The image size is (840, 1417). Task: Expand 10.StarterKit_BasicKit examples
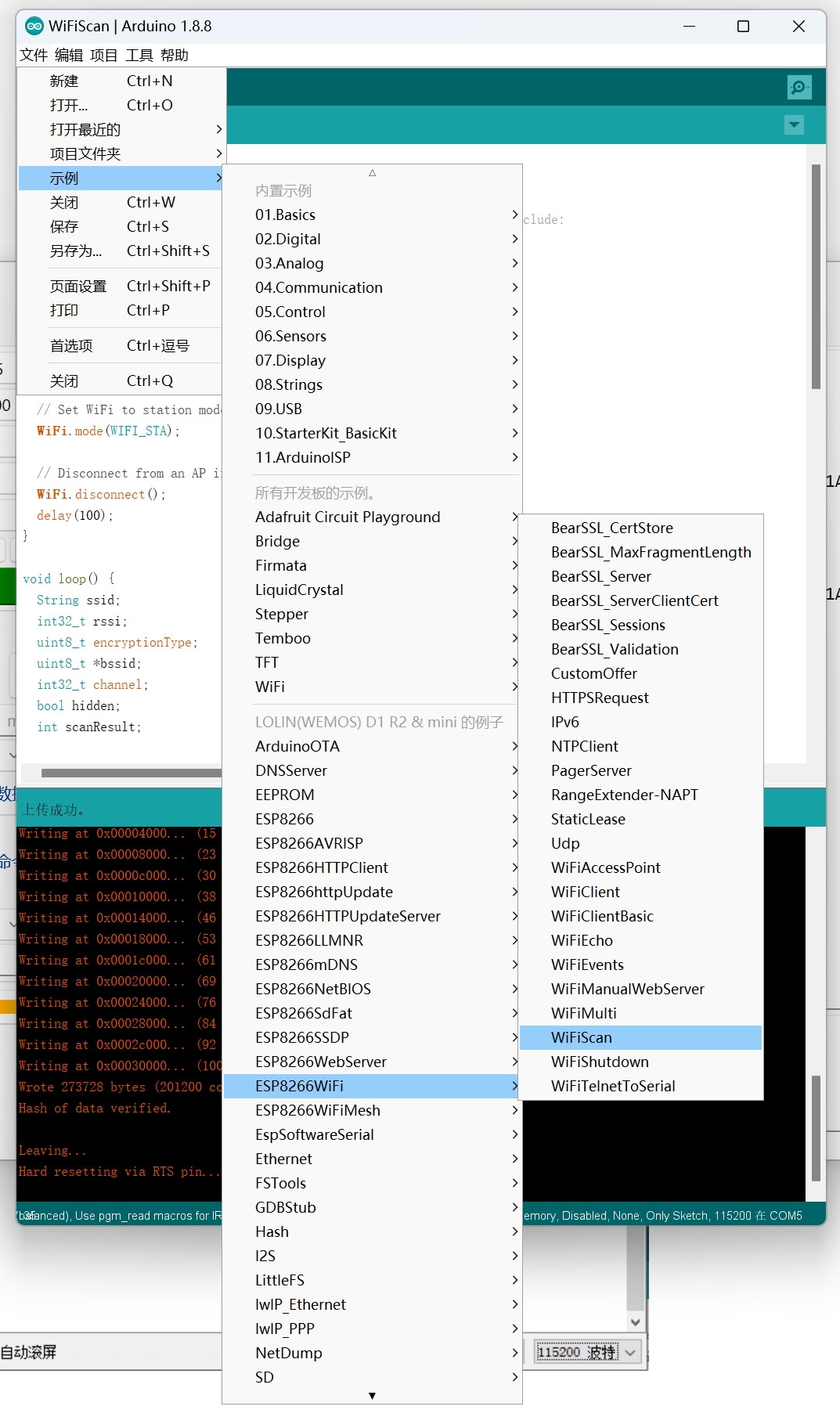pyautogui.click(x=372, y=433)
